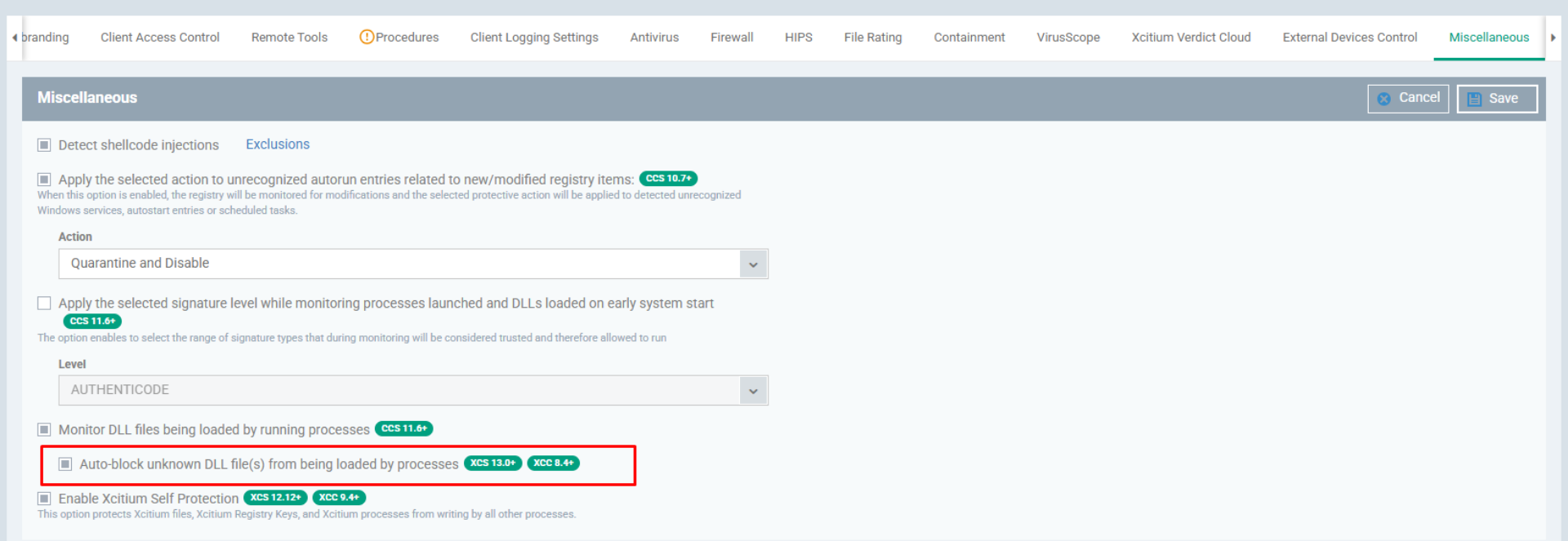This screenshot has height=541, width=1568.
Task: Open the Containment tab
Action: click(x=969, y=38)
